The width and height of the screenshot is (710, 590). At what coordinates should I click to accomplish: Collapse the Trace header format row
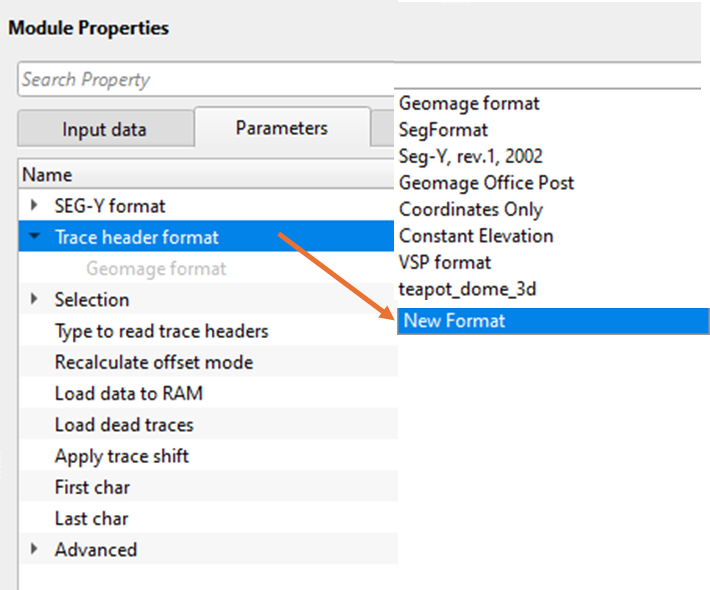point(35,237)
